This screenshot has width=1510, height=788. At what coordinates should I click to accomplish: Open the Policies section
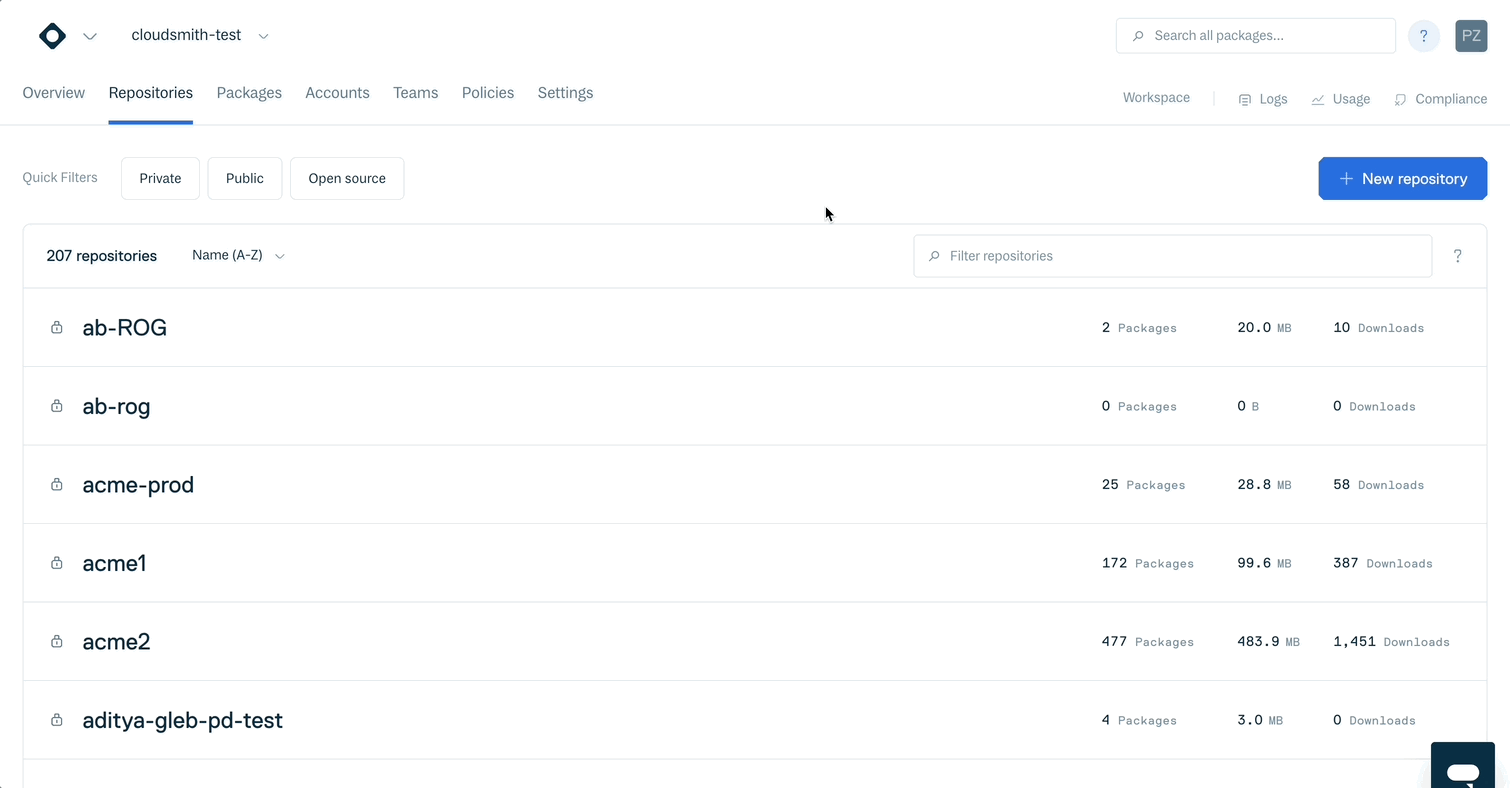coord(487,92)
